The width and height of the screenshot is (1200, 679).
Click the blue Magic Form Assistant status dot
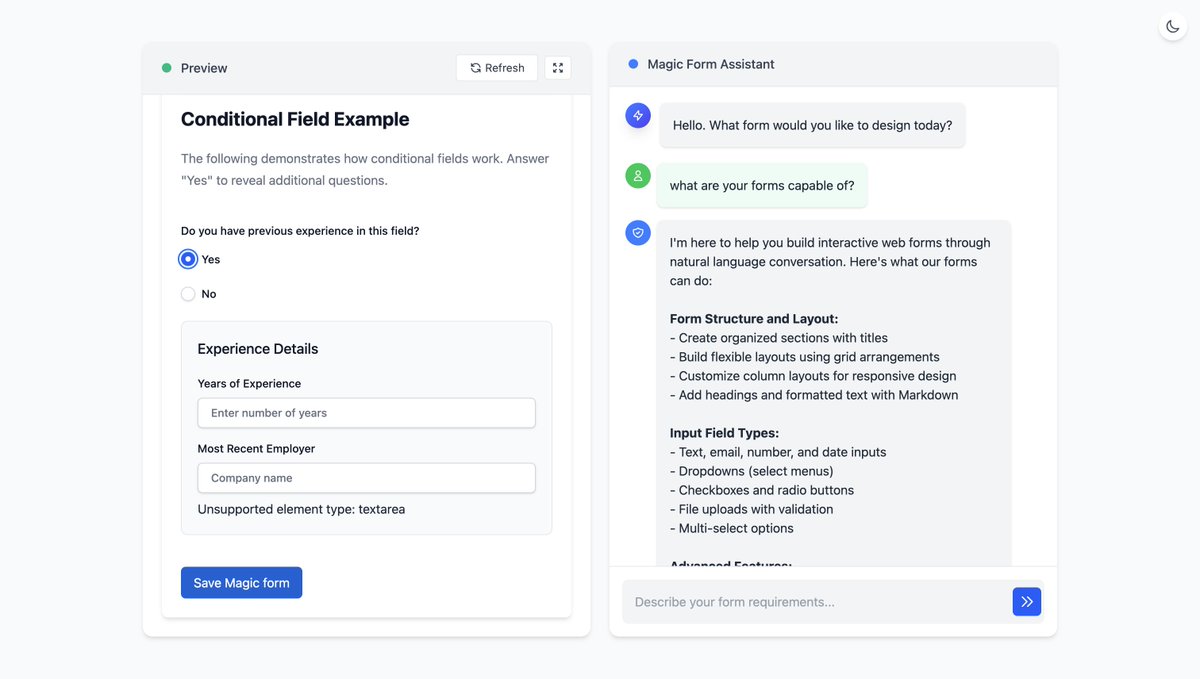tap(633, 64)
